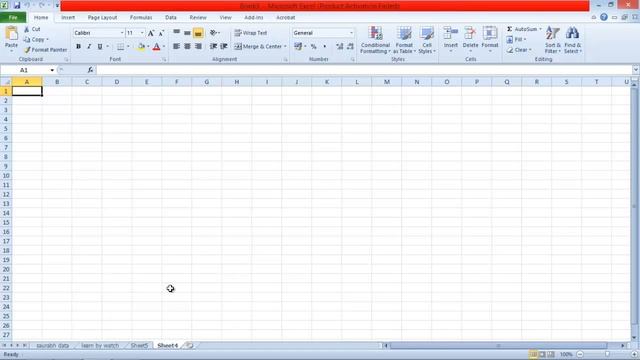Image resolution: width=640 pixels, height=360 pixels.
Task: Click the Find & Select binoculars icon
Action: click(x=572, y=33)
